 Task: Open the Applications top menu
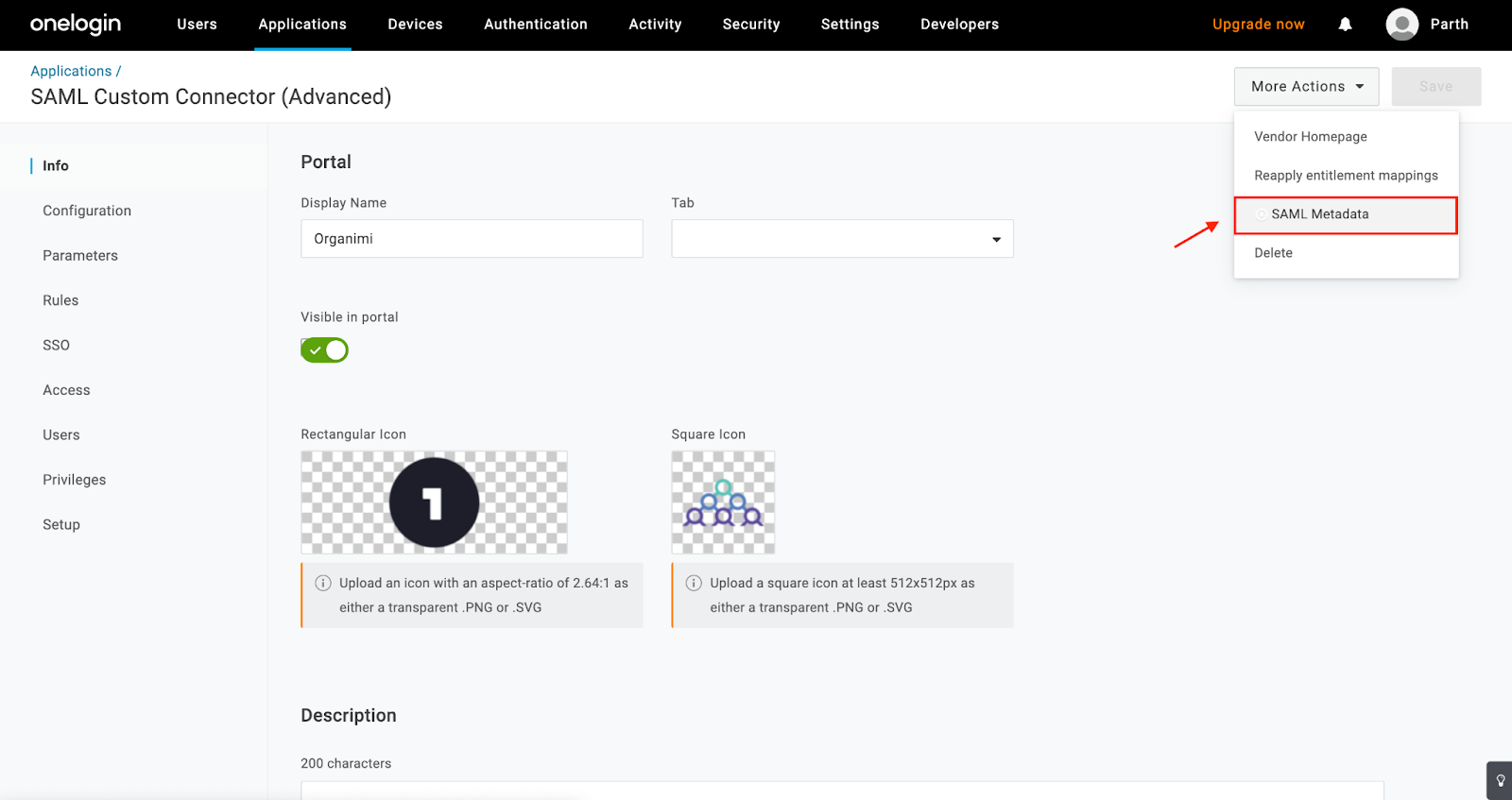click(x=302, y=25)
